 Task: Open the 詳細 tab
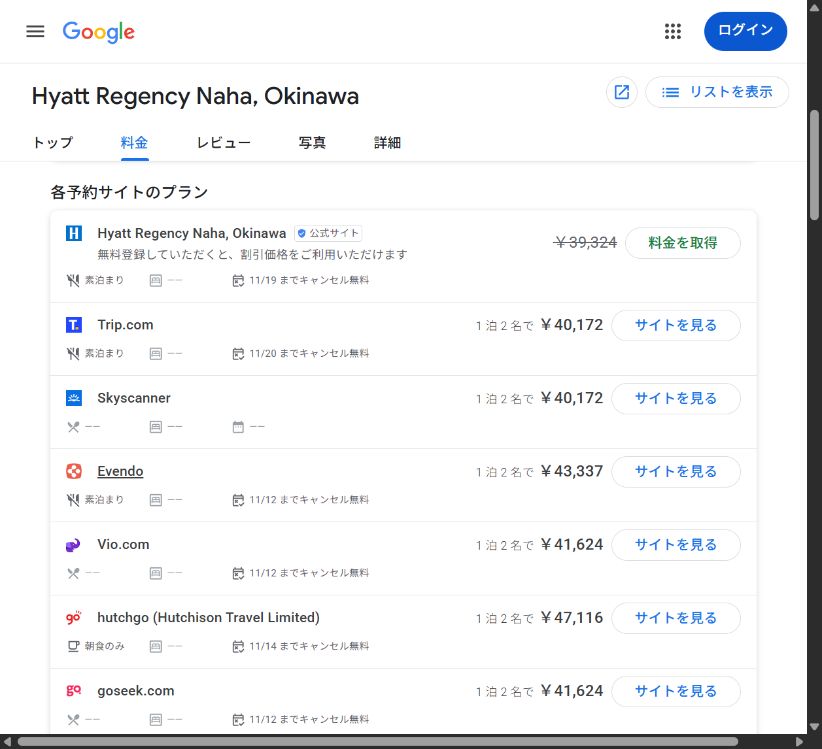point(387,143)
